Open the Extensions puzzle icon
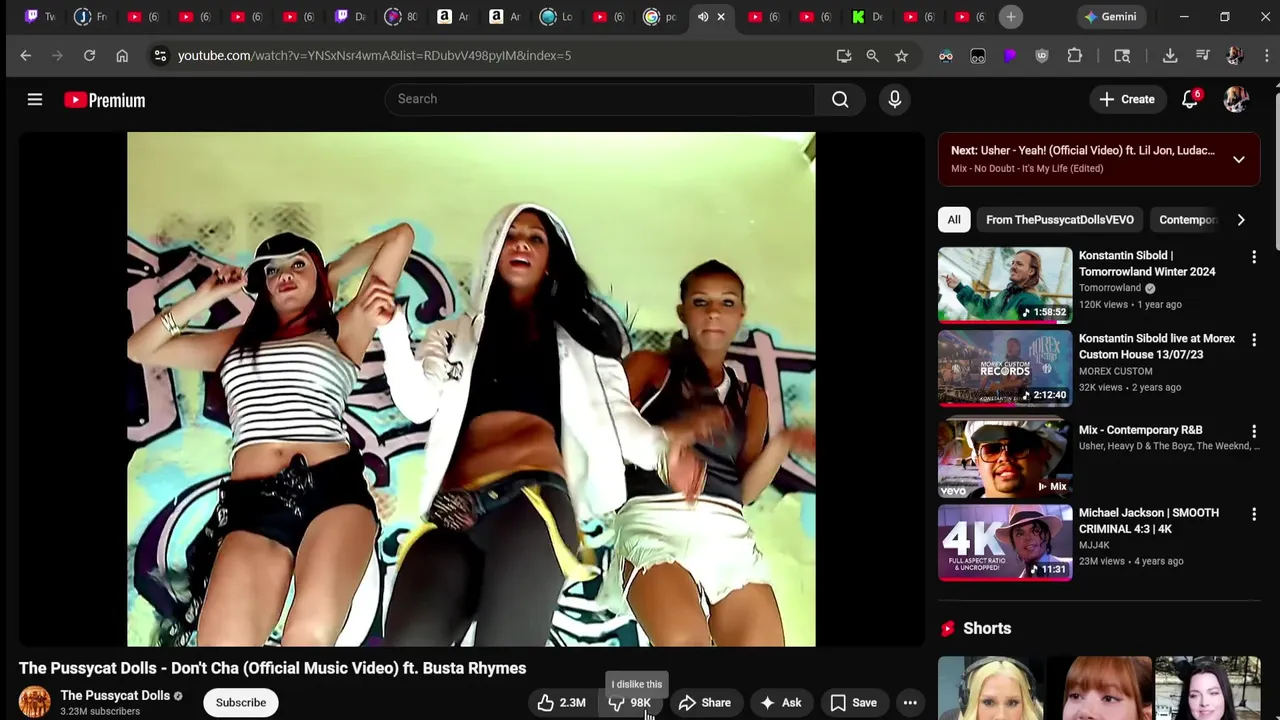Screen dimensions: 1280x720 1075,56
